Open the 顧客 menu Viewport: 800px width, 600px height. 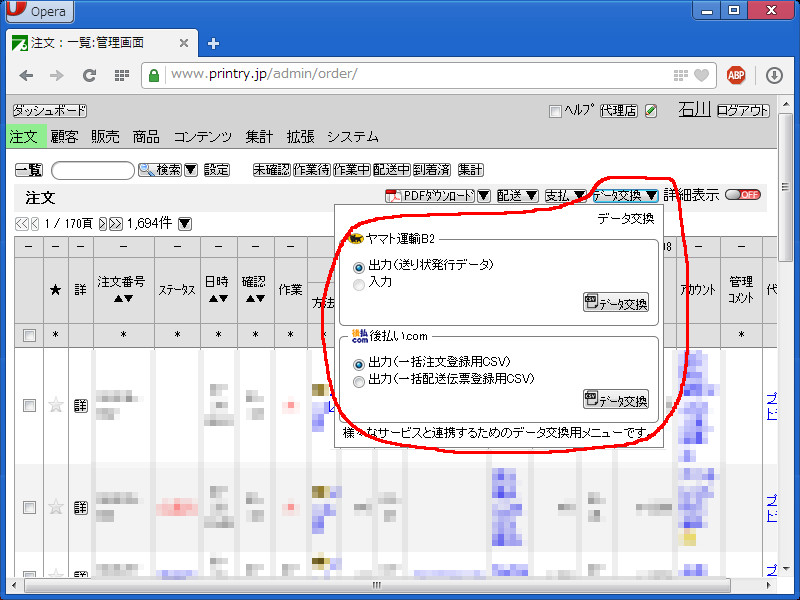coord(65,137)
